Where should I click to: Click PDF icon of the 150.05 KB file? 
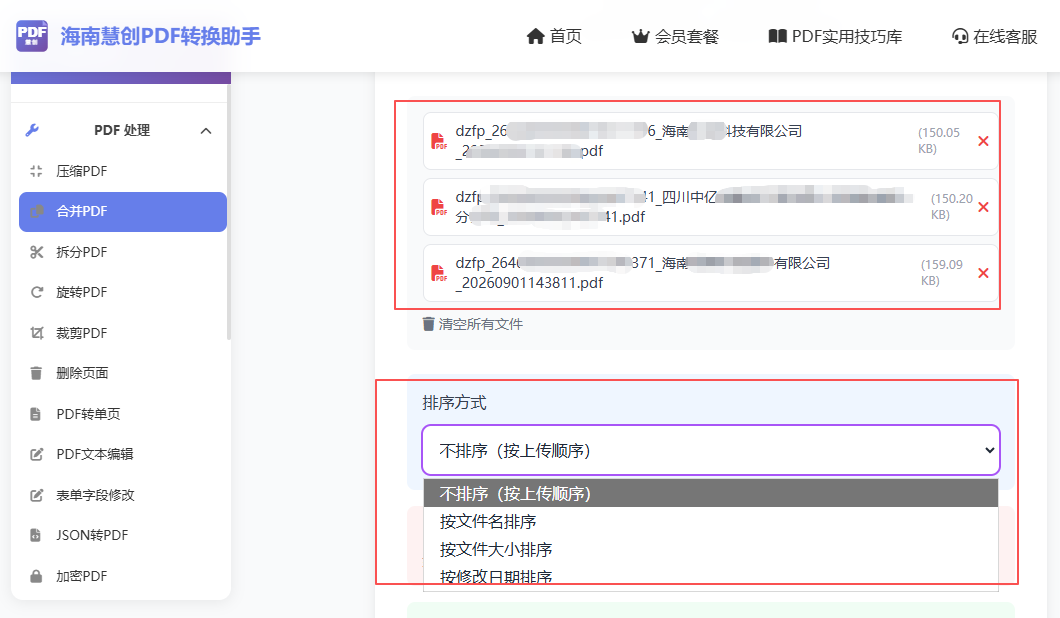(439, 141)
